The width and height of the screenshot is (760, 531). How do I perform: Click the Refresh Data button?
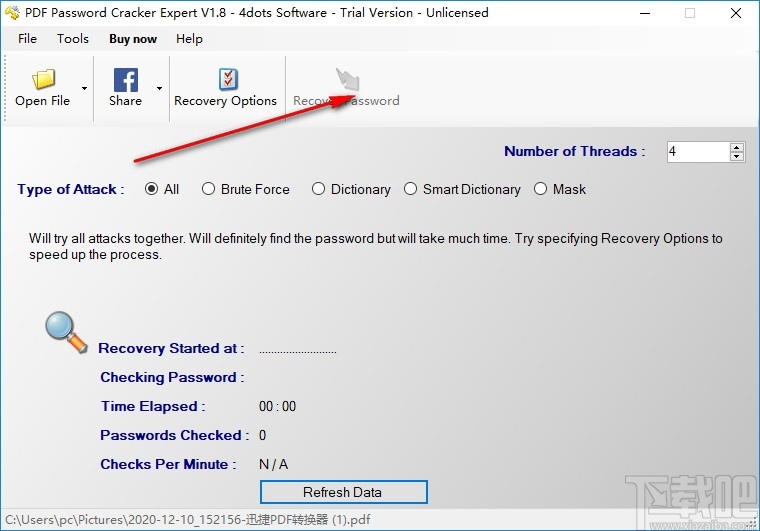[x=344, y=492]
